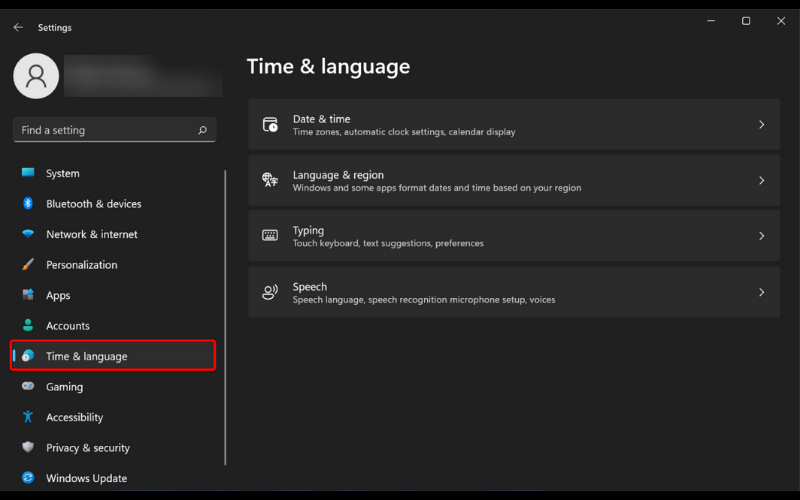Open the user profile avatar
The height and width of the screenshot is (500, 800).
36,76
